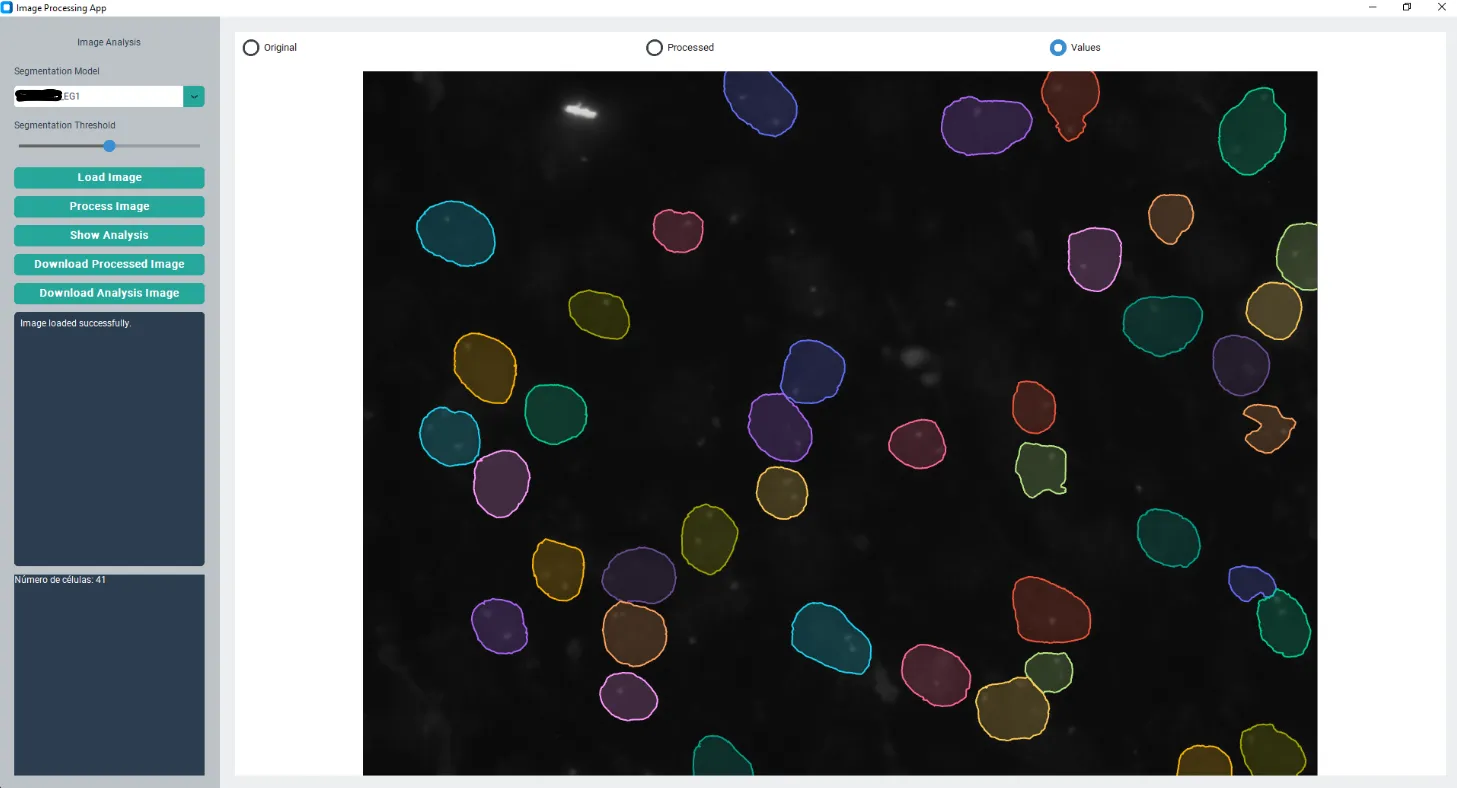Click the panel showing 'Número de células: 41'
The width and height of the screenshot is (1457, 788).
(109, 674)
